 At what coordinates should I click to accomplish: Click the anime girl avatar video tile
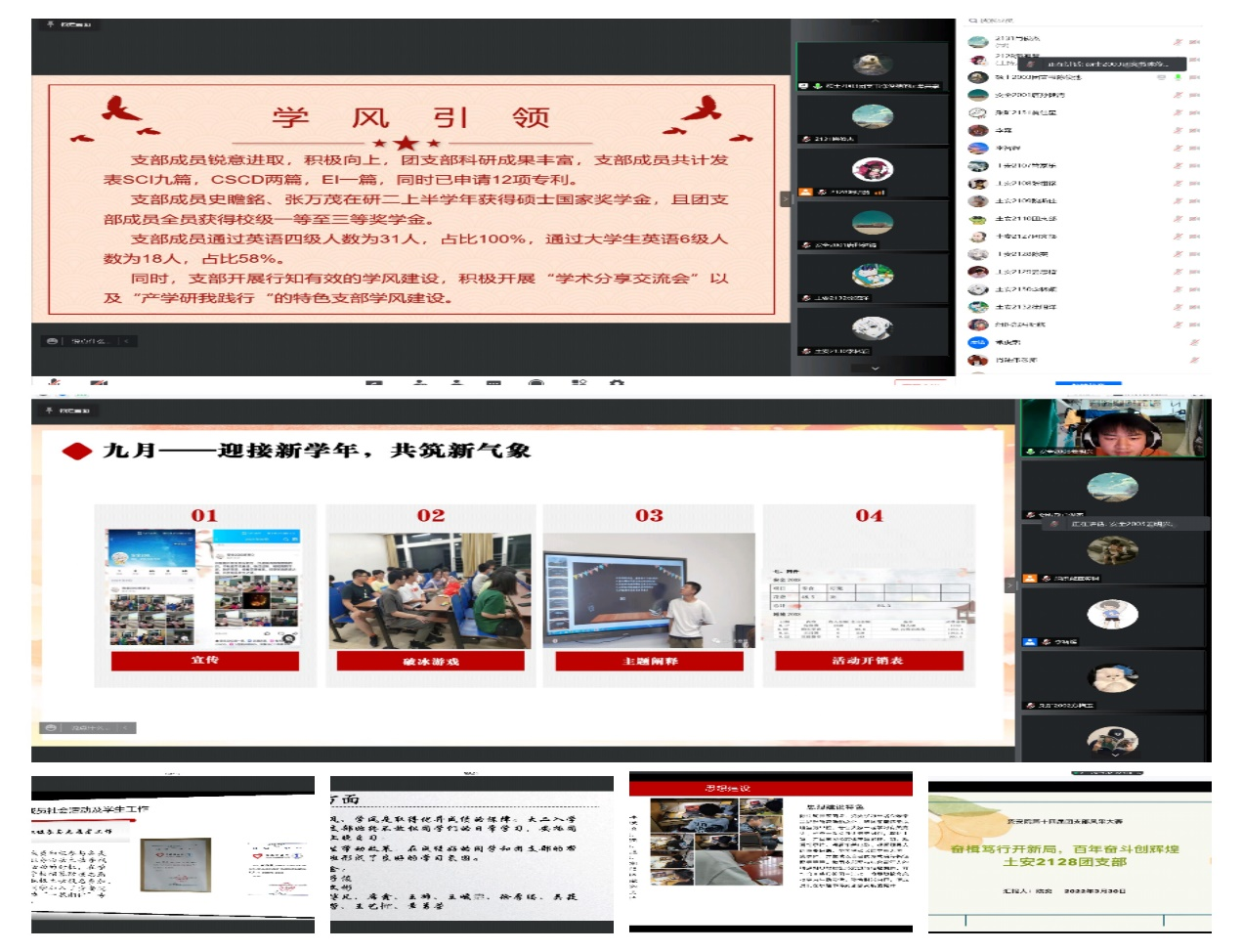point(872,170)
